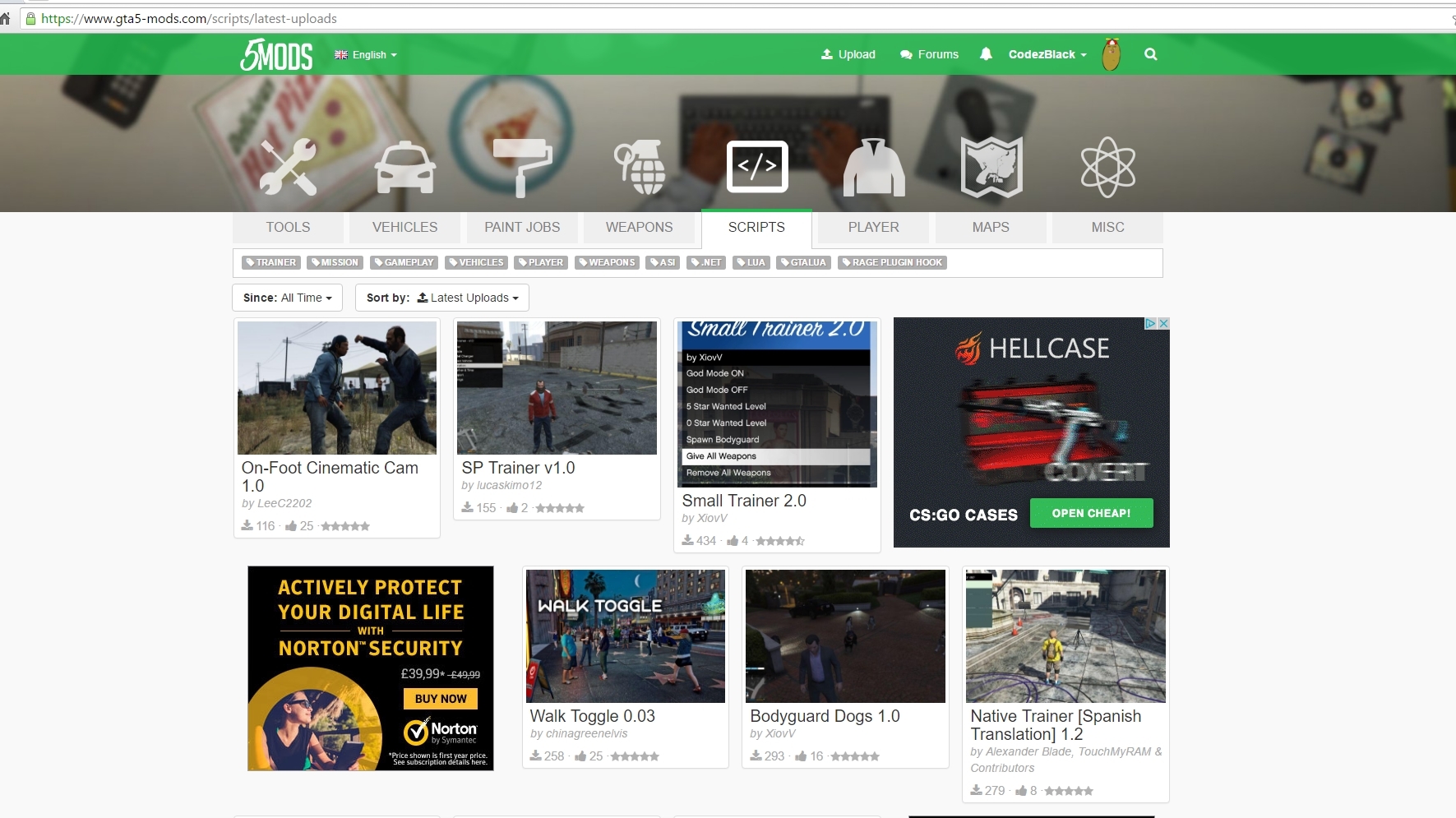Open the Scripts code icon
The width and height of the screenshot is (1456, 818).
pos(757,167)
